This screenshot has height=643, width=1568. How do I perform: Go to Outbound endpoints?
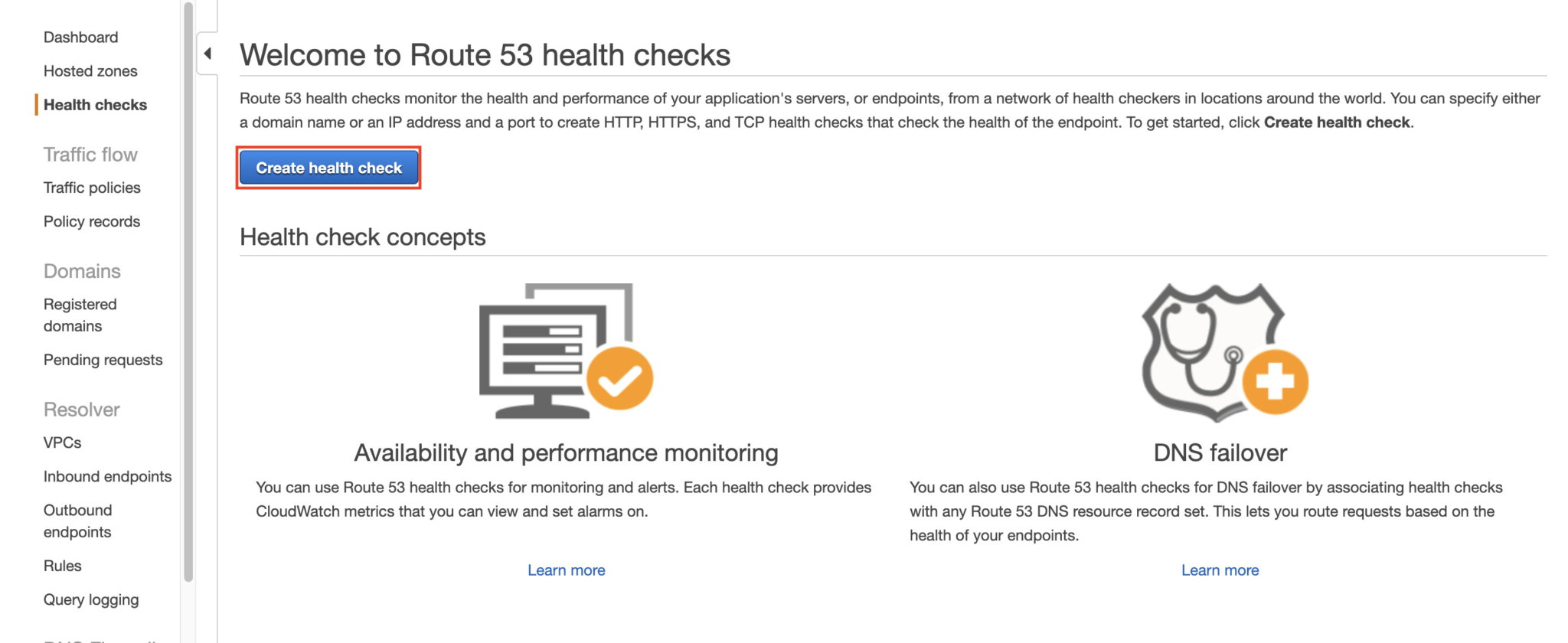click(x=77, y=521)
